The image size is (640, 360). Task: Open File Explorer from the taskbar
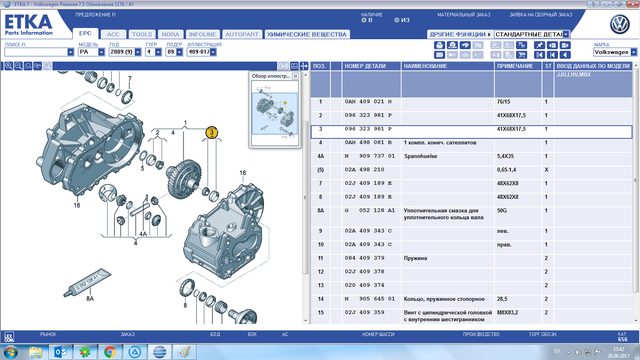coord(36,352)
